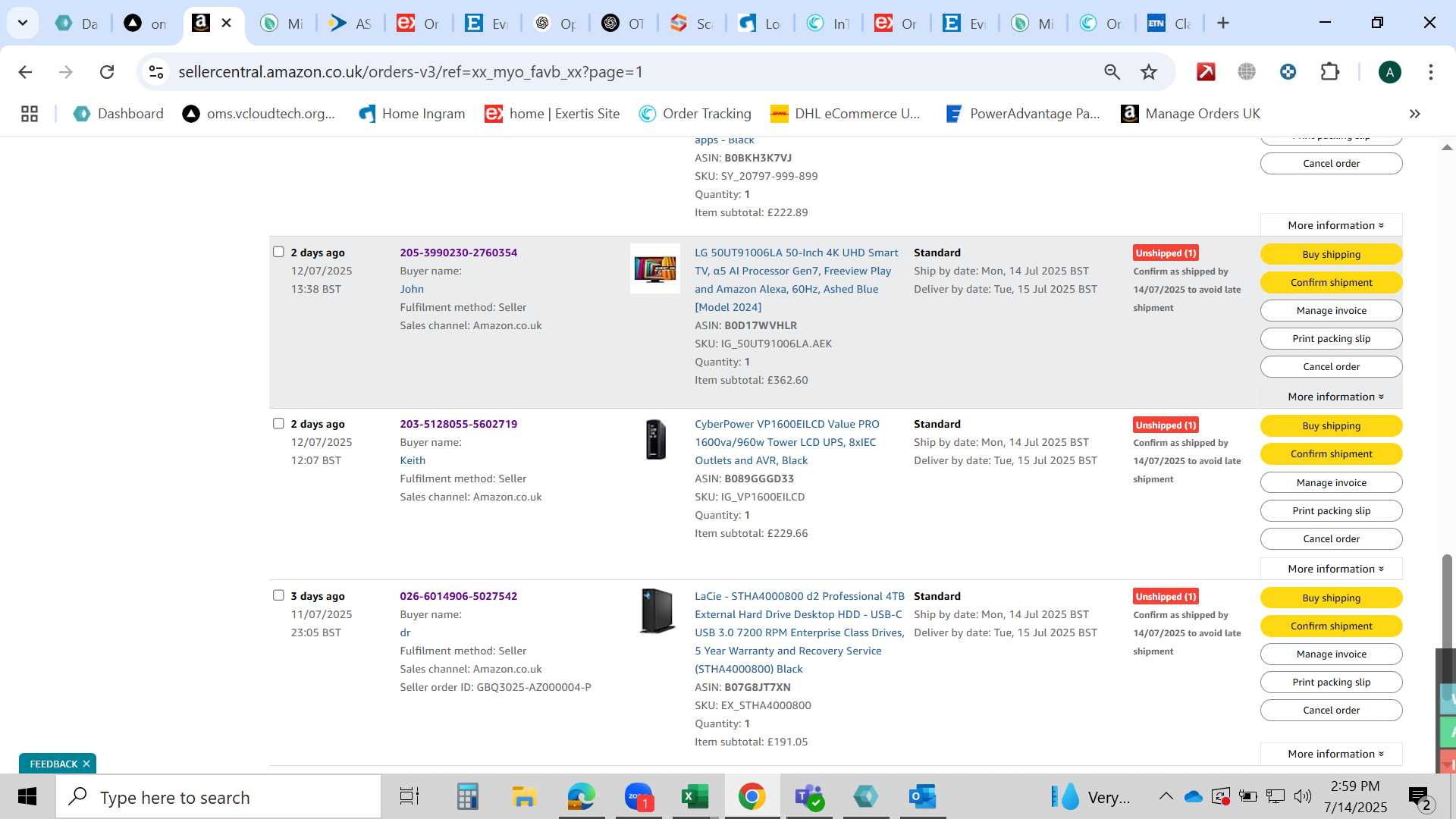1456x819 pixels.
Task: Click the Windows search box
Action: tap(218, 797)
